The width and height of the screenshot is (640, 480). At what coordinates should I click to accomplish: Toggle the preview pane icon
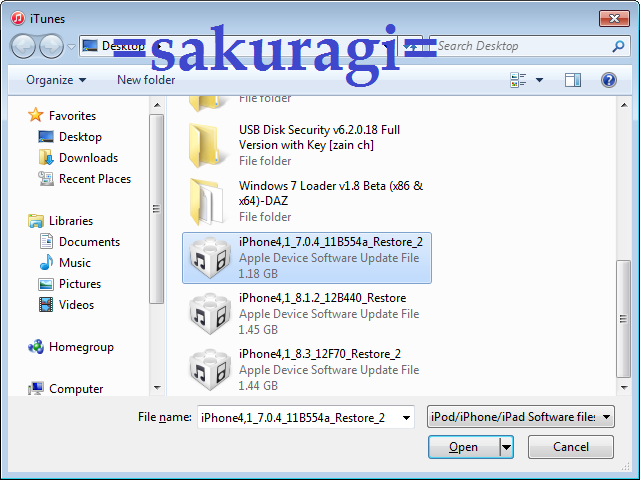573,80
